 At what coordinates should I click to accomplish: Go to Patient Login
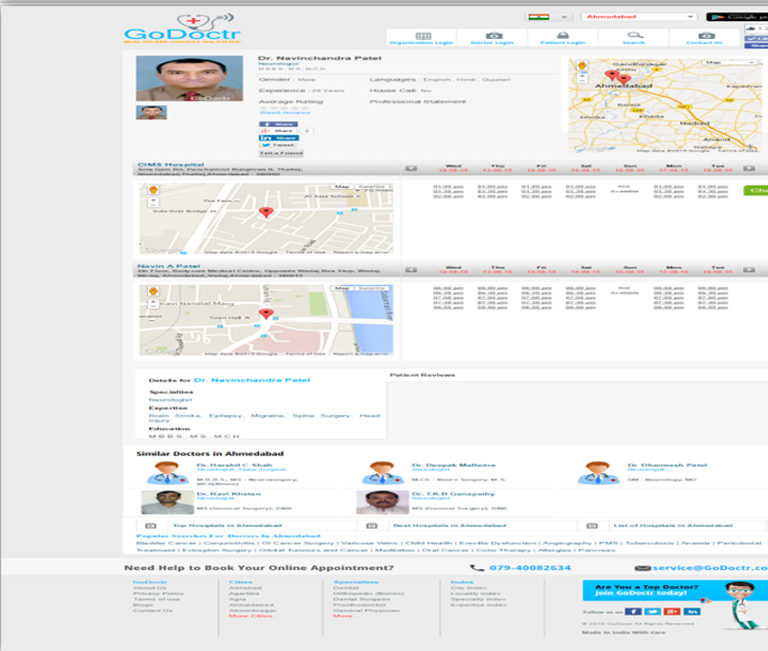tap(563, 39)
